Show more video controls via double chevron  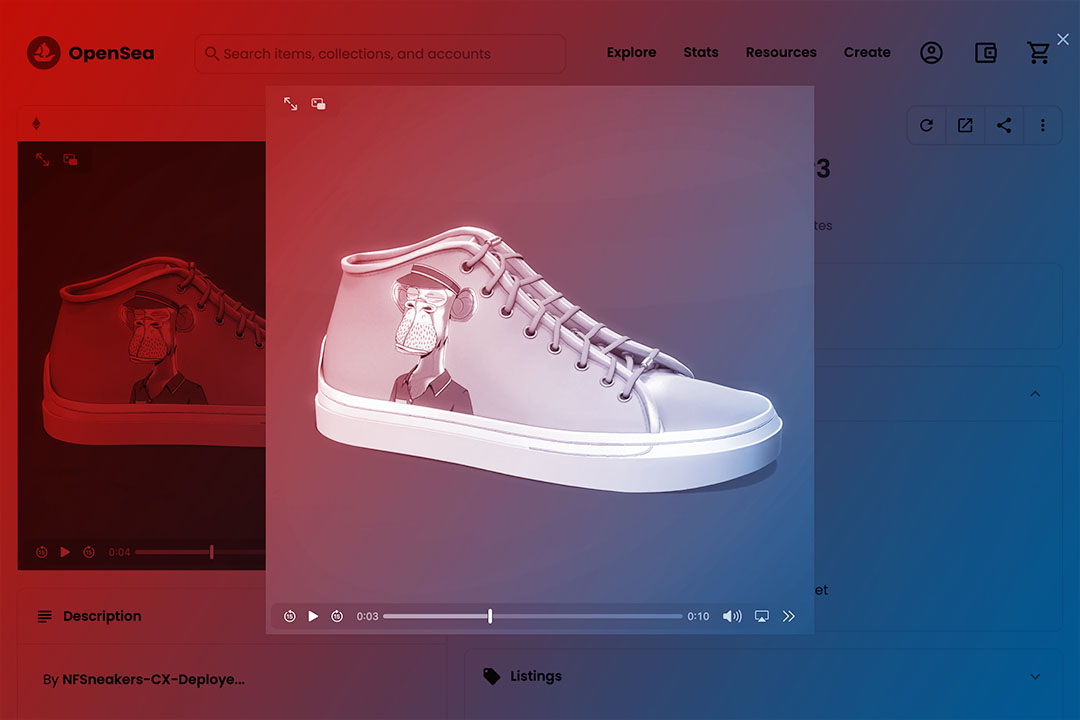pos(789,616)
